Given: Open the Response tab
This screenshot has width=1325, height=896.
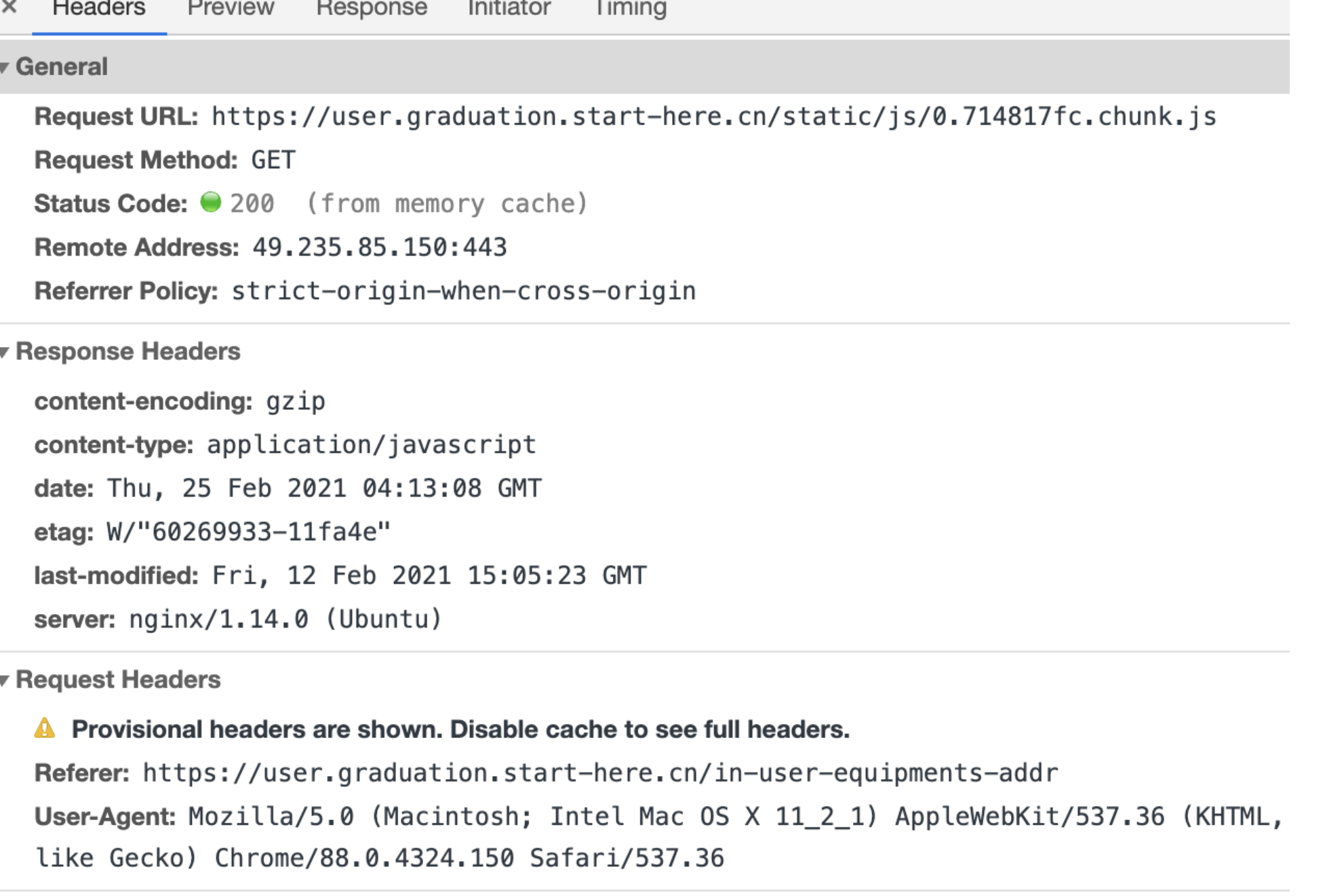Looking at the screenshot, I should 372,9.
